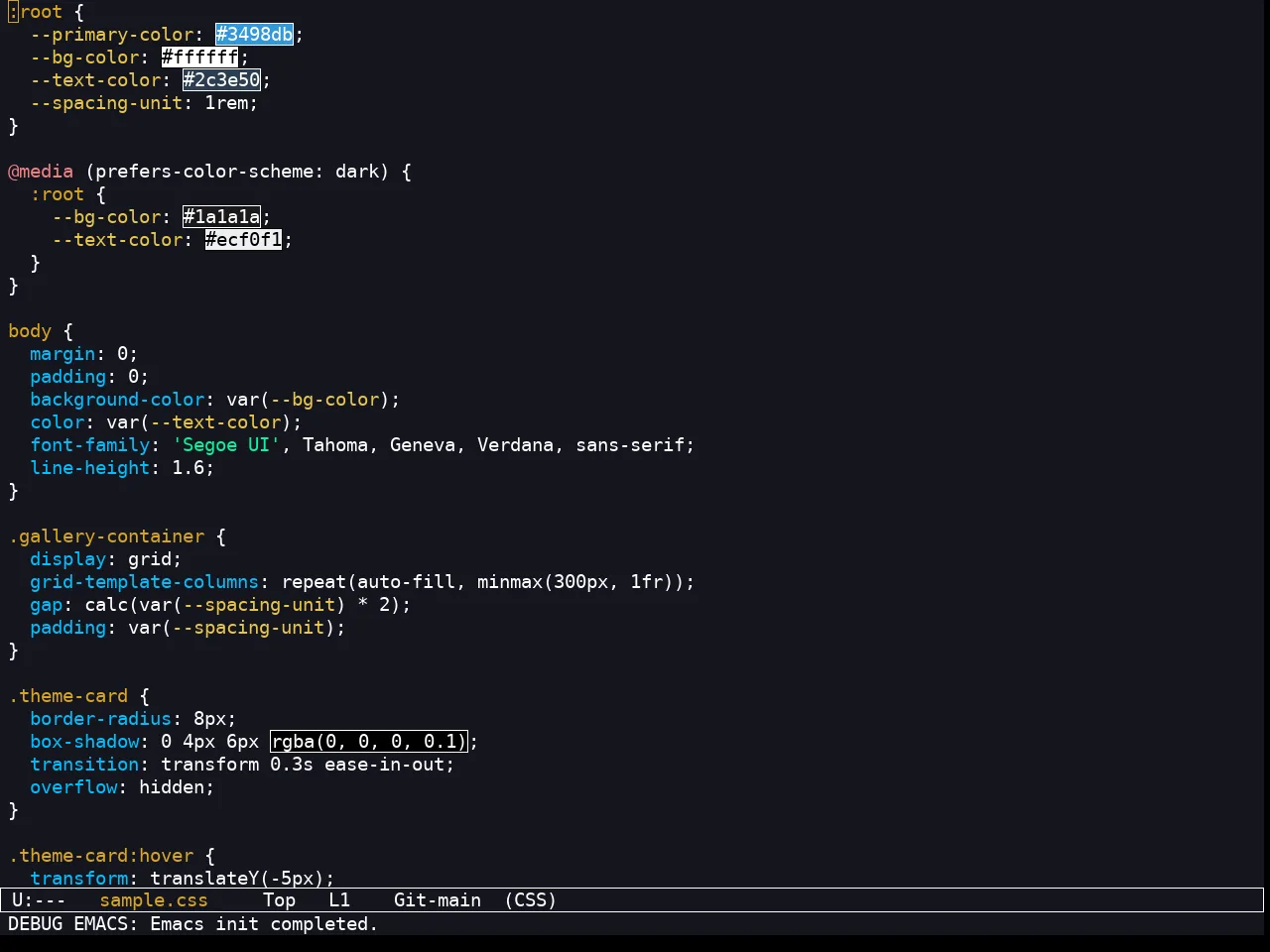This screenshot has width=1270, height=952.
Task: Click the echo area message "Emacs init completed."
Action: [264, 924]
